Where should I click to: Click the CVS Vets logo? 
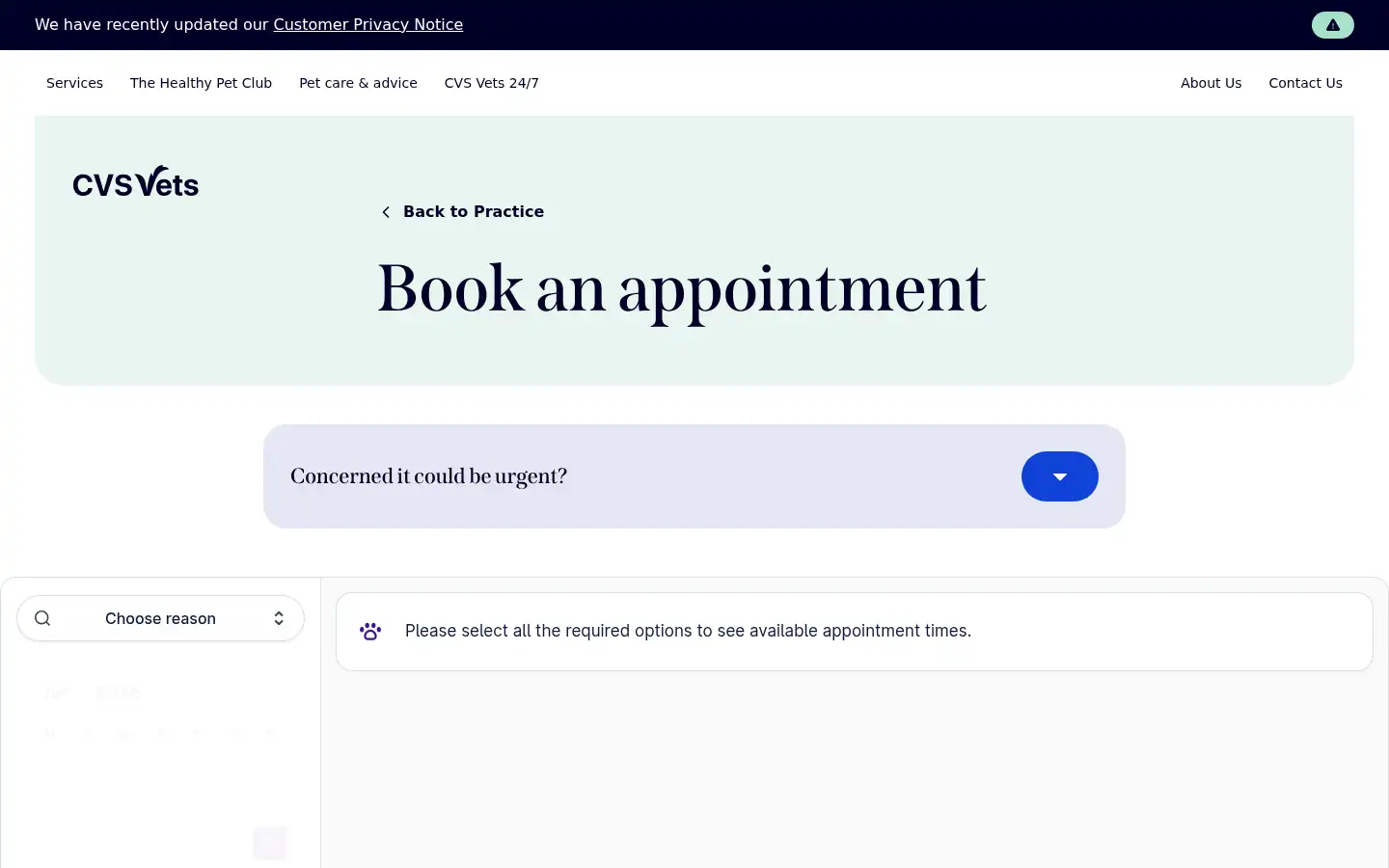pyautogui.click(x=136, y=181)
